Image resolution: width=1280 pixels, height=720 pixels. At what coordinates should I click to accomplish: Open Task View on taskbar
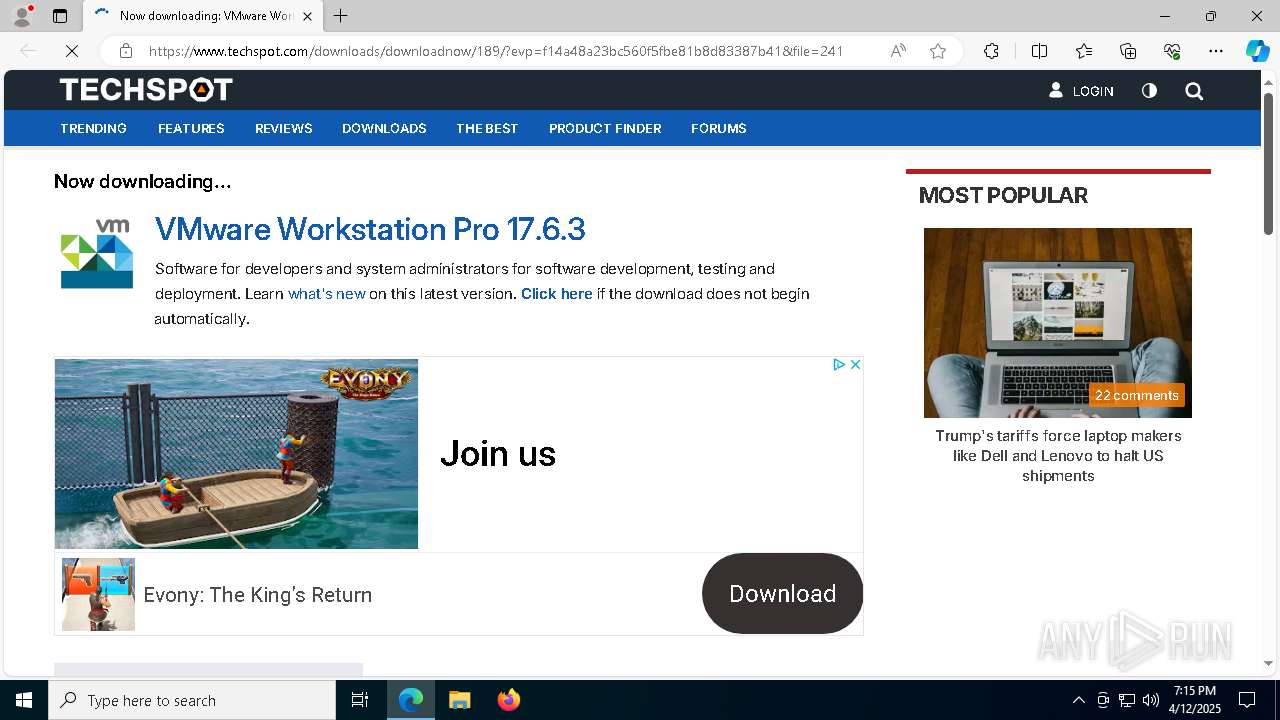pyautogui.click(x=360, y=700)
